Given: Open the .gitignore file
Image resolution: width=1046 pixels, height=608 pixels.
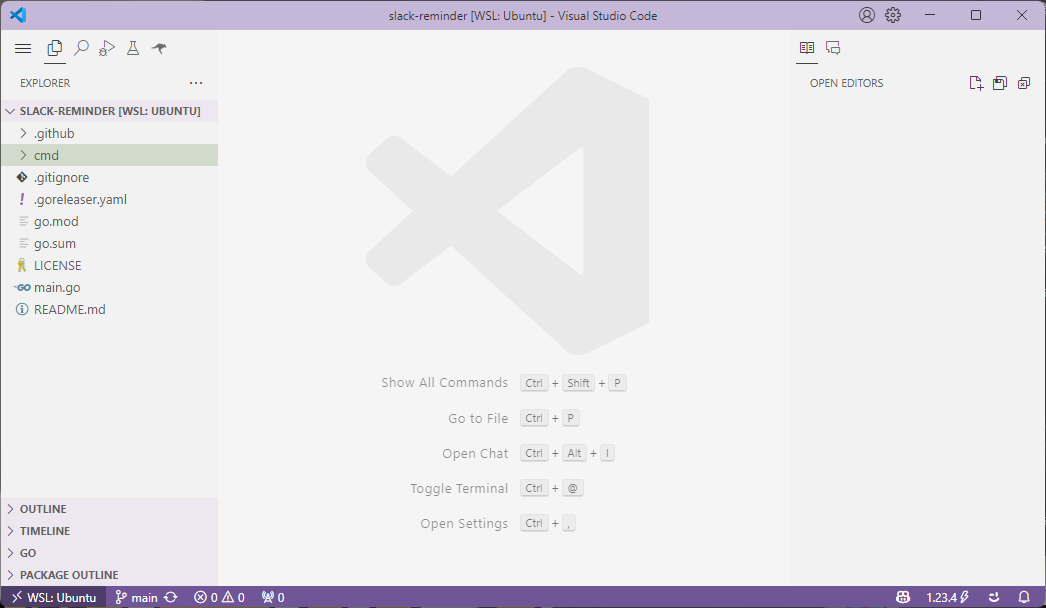Looking at the screenshot, I should pos(109,178).
